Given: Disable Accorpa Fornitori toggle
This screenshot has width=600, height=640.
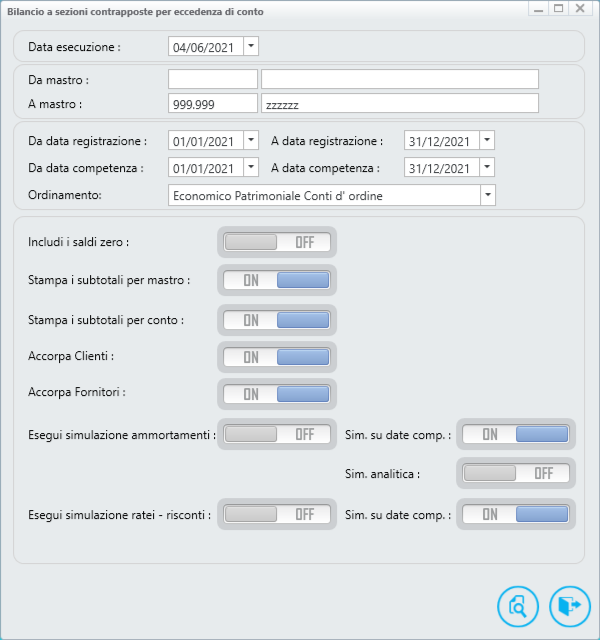Looking at the screenshot, I should 277,394.
